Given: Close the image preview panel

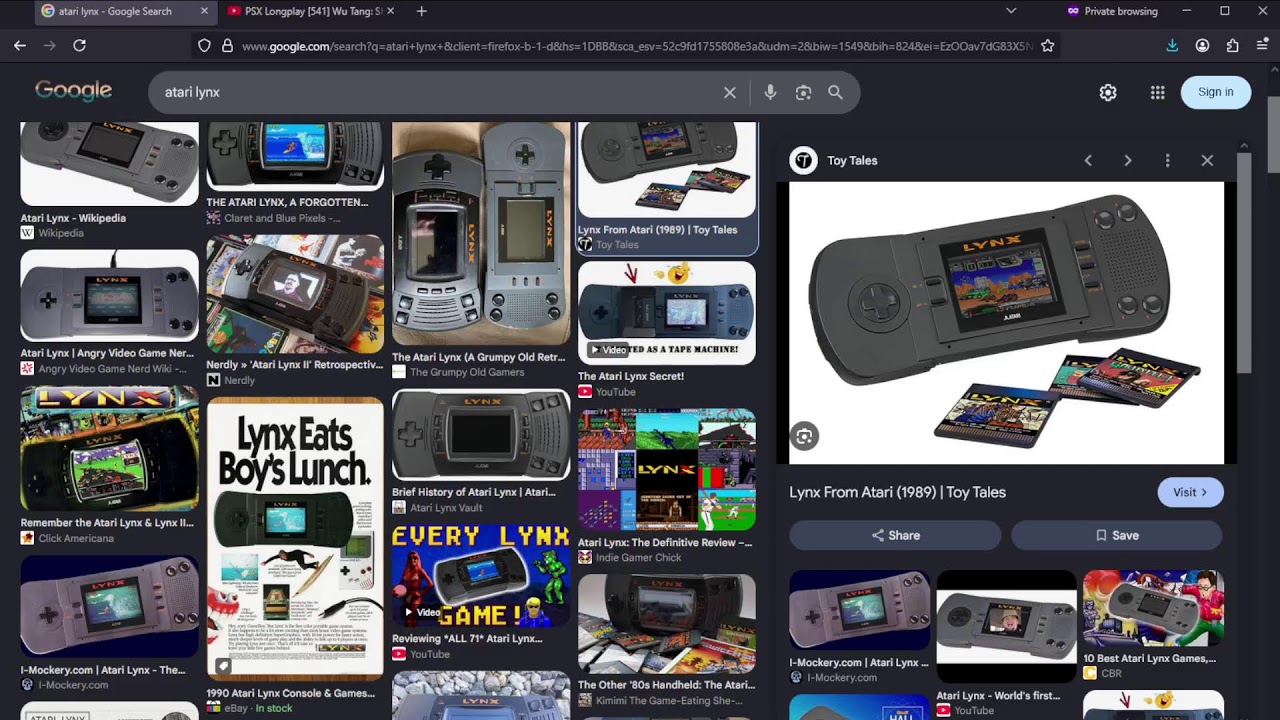Looking at the screenshot, I should click(1207, 160).
